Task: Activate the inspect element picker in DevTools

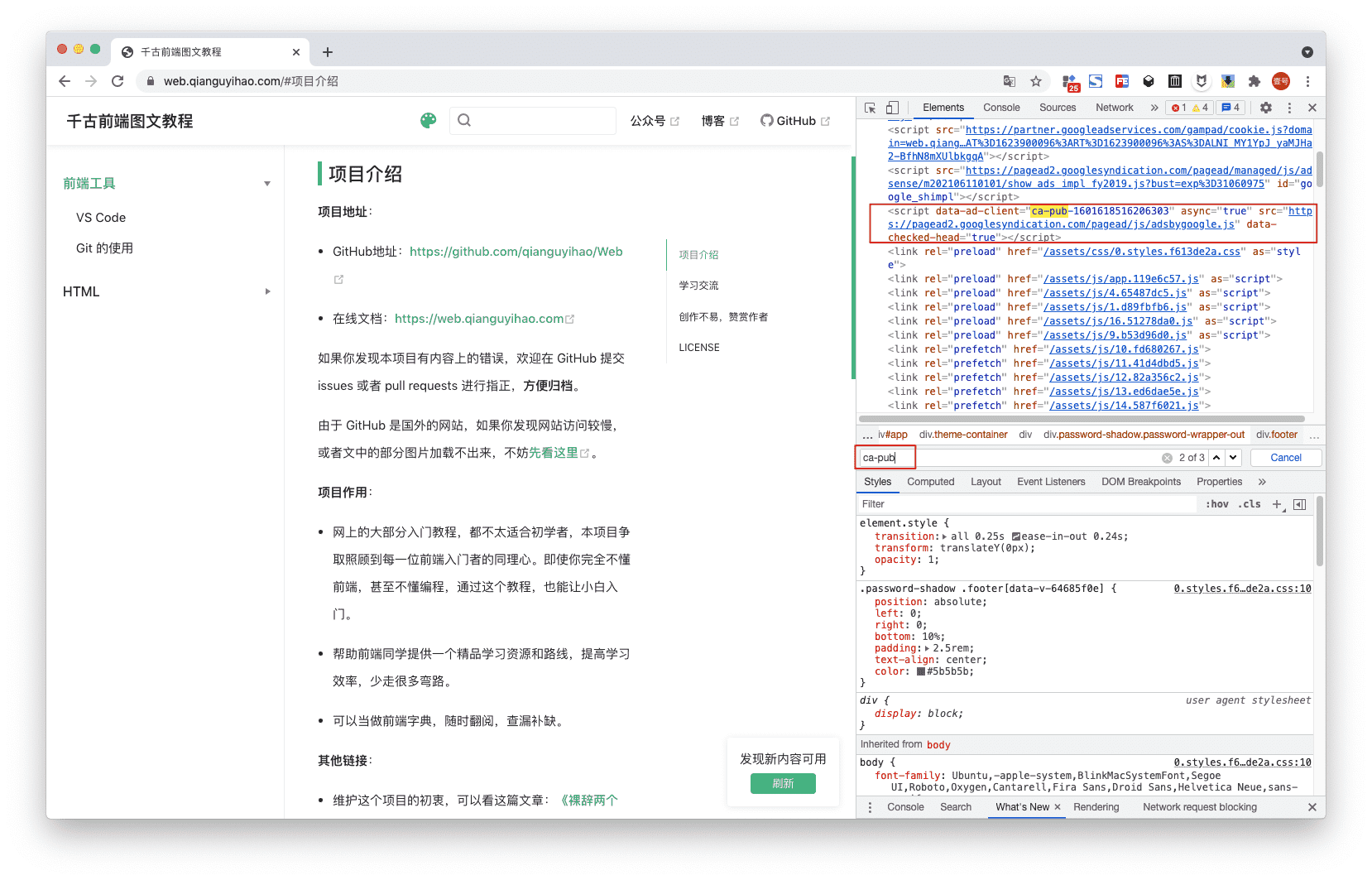Action: [870, 108]
